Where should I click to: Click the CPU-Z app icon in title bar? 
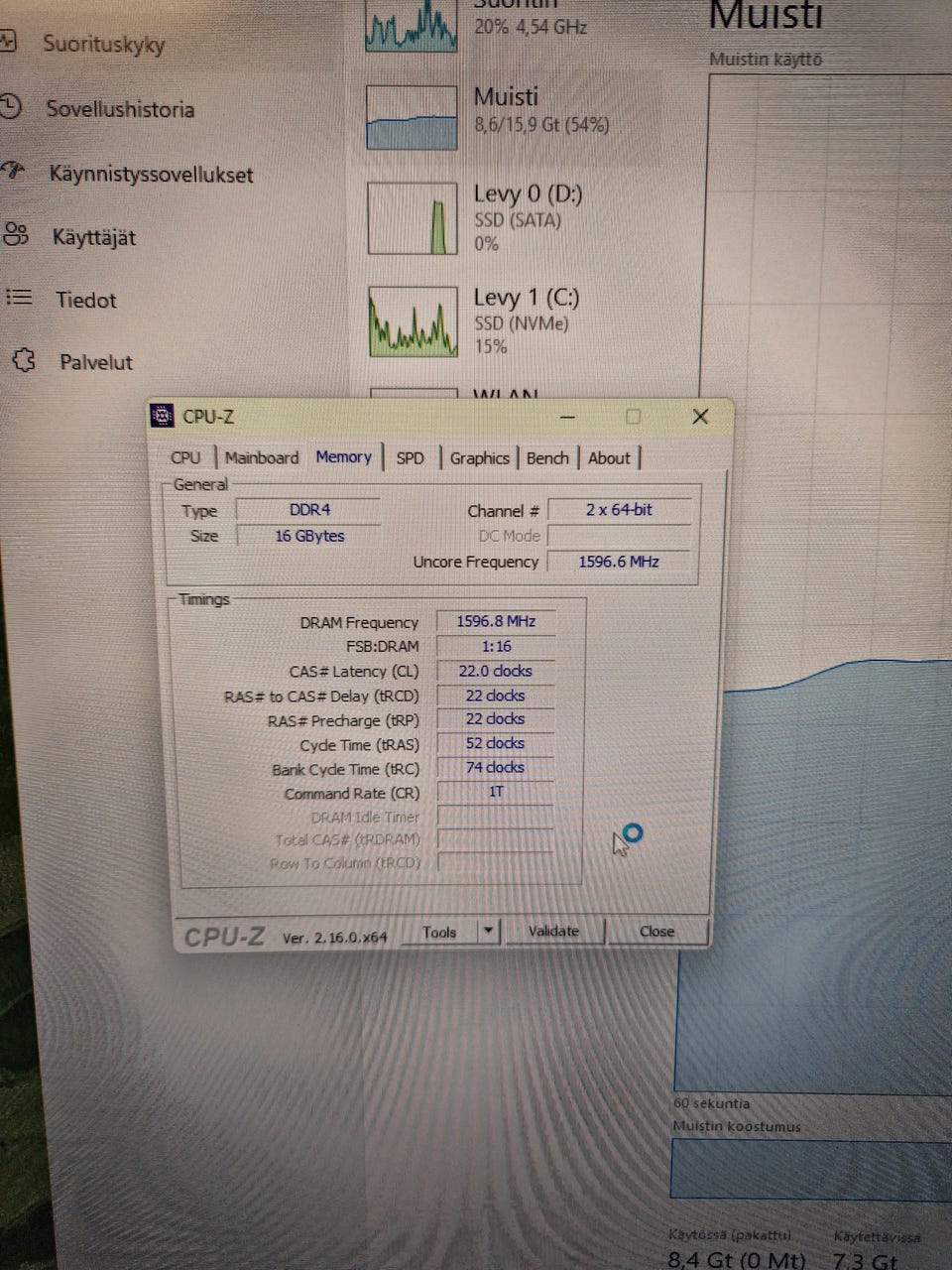pos(163,416)
